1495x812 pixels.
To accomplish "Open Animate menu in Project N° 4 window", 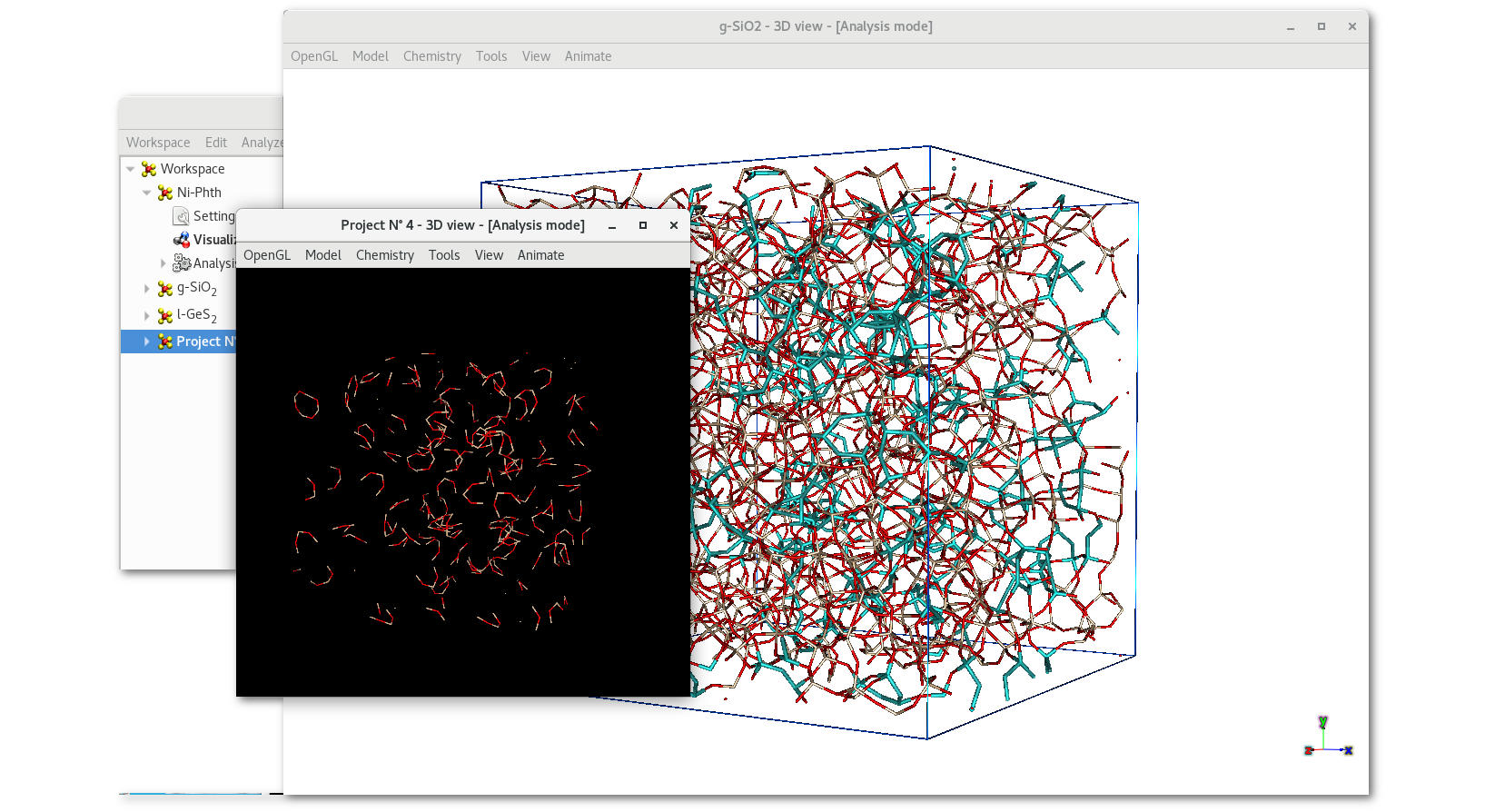I will pyautogui.click(x=540, y=255).
